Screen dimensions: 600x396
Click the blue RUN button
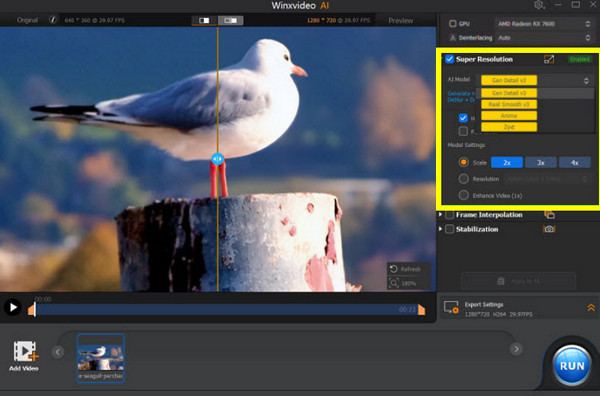[572, 366]
